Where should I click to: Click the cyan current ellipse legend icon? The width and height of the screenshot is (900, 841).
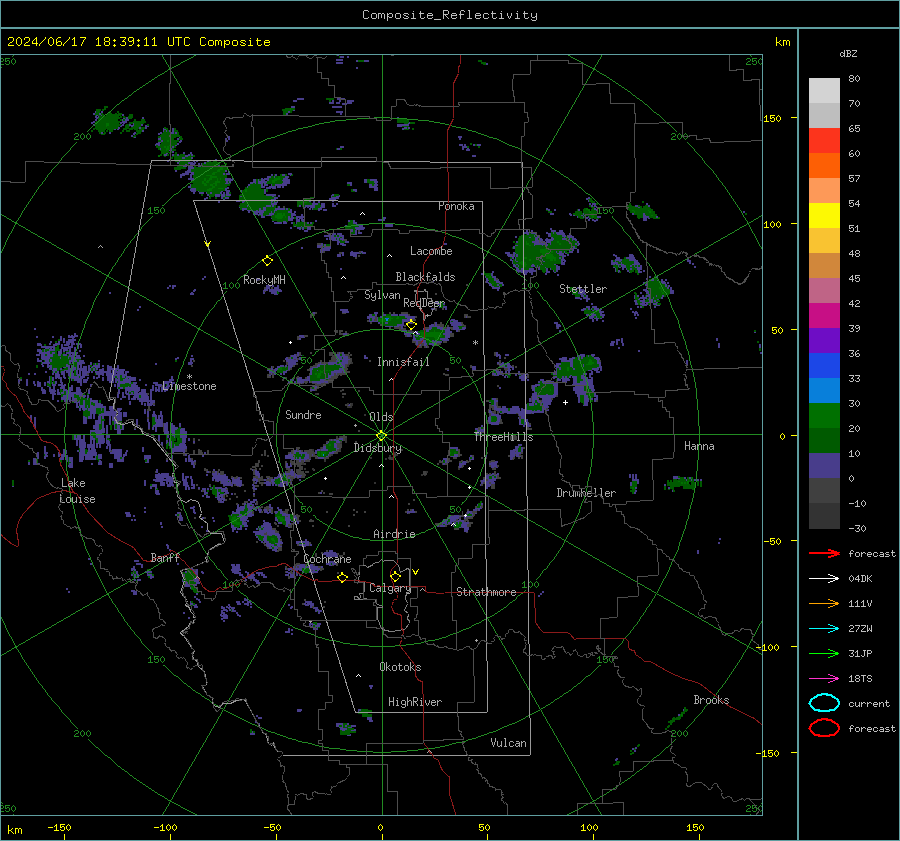824,703
